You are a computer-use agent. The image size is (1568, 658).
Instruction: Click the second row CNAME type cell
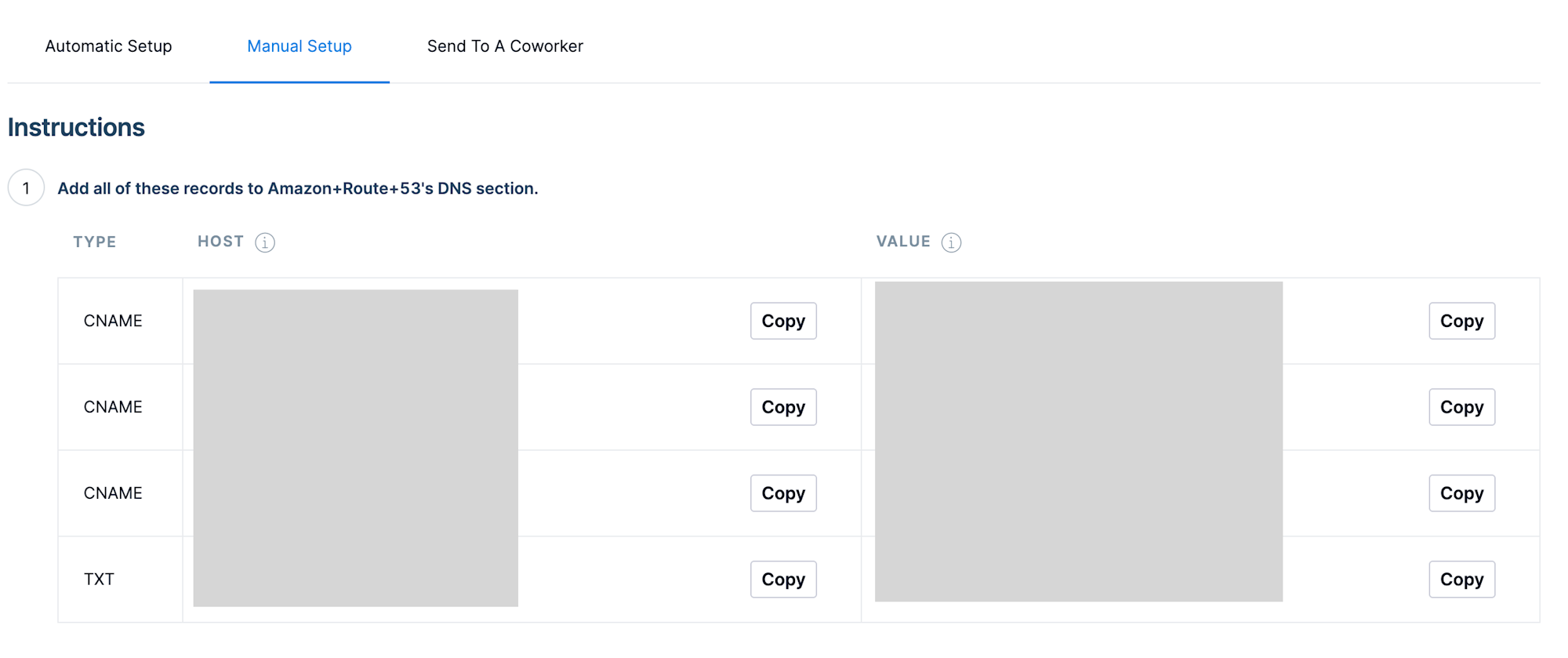click(x=113, y=407)
